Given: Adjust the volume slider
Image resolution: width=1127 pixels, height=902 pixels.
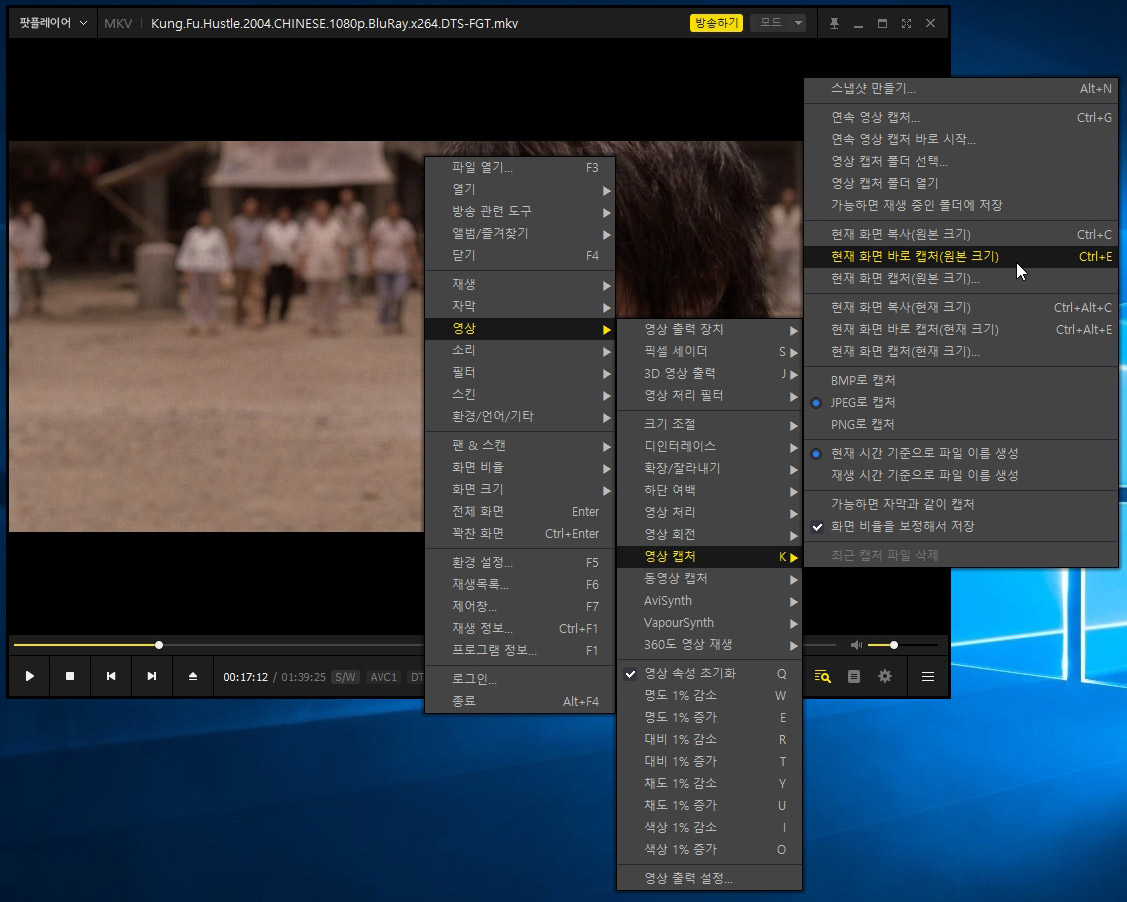Looking at the screenshot, I should pyautogui.click(x=903, y=645).
